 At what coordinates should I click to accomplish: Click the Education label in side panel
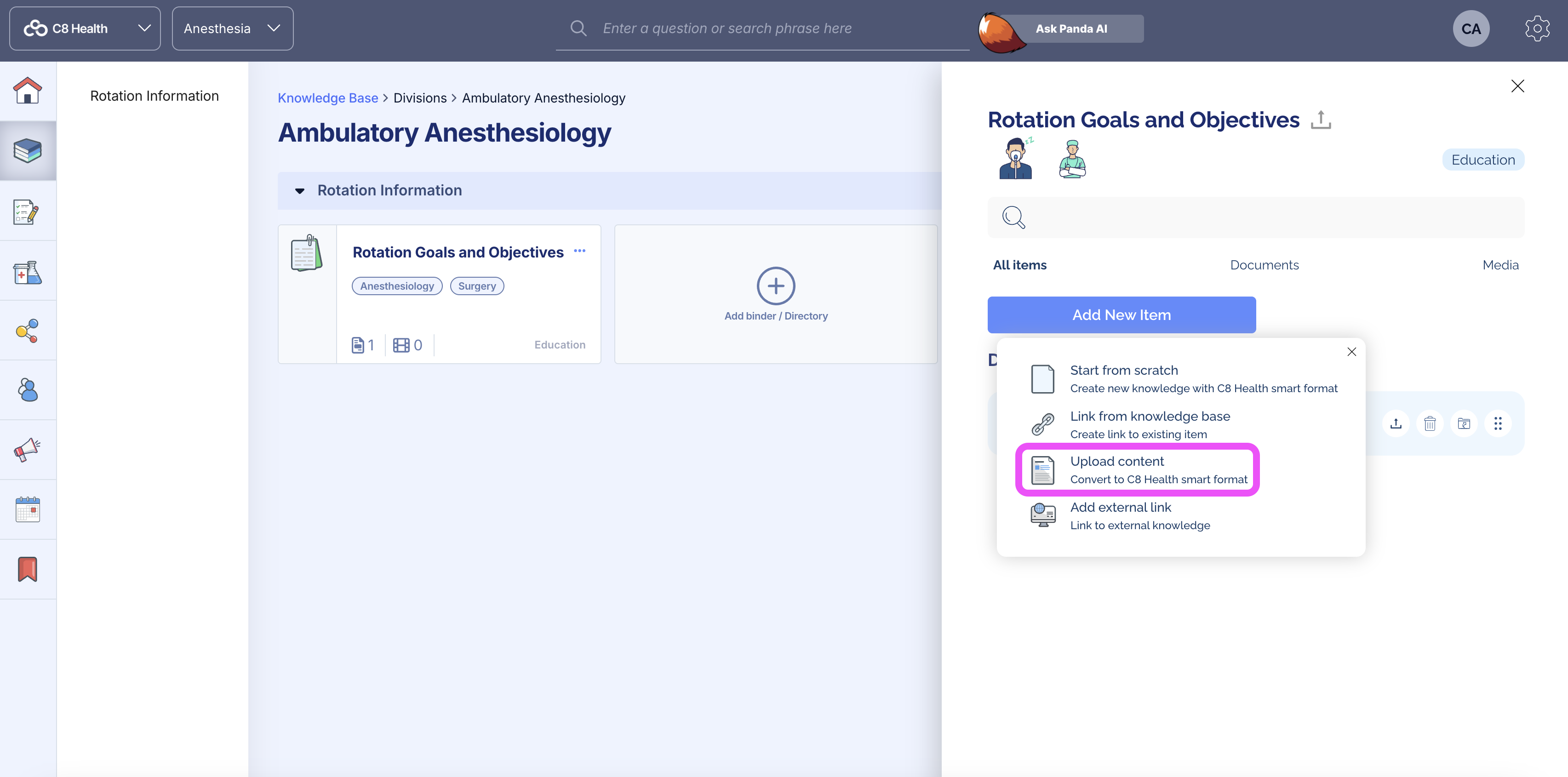[x=1483, y=160]
